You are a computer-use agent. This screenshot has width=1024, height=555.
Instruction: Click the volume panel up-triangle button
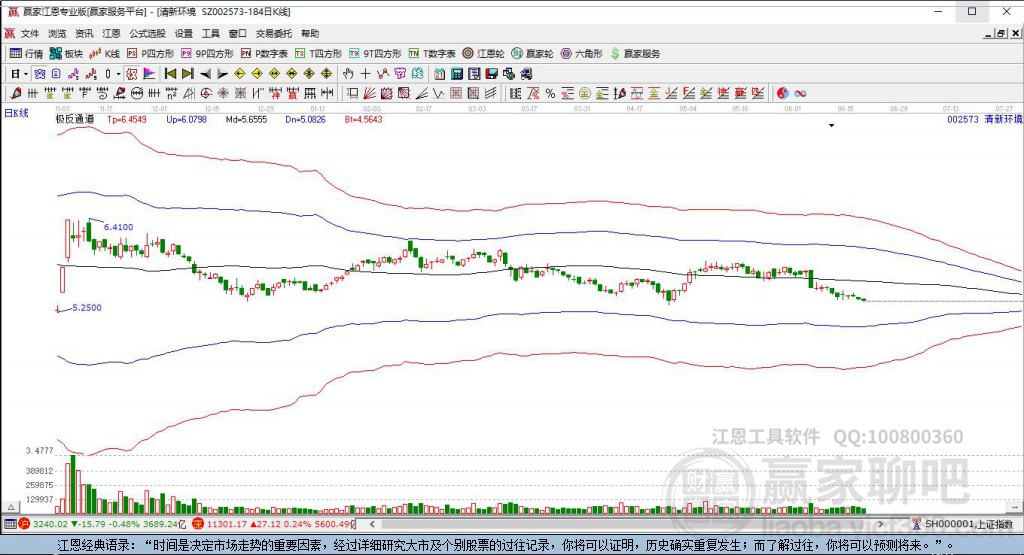(11, 507)
